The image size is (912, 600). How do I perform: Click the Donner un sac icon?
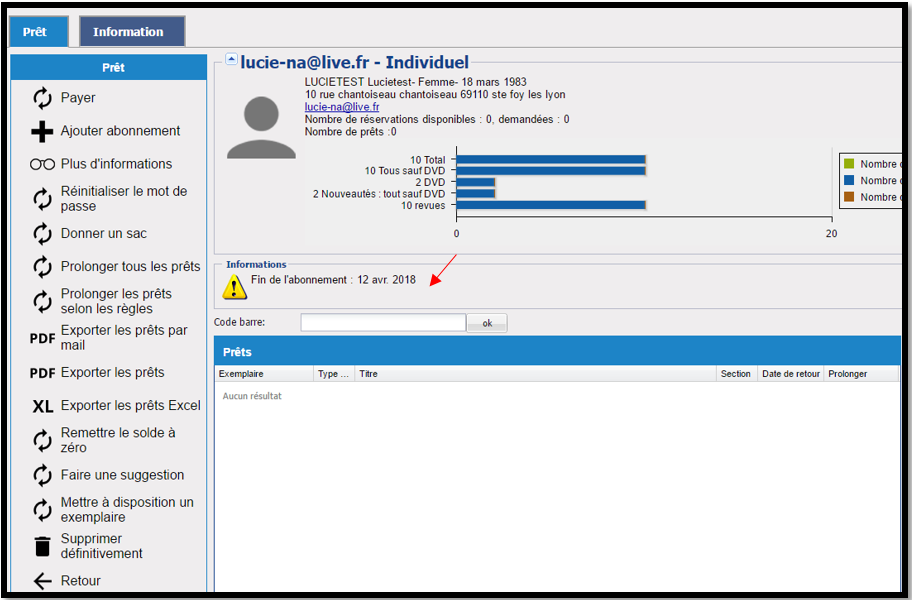tap(42, 234)
